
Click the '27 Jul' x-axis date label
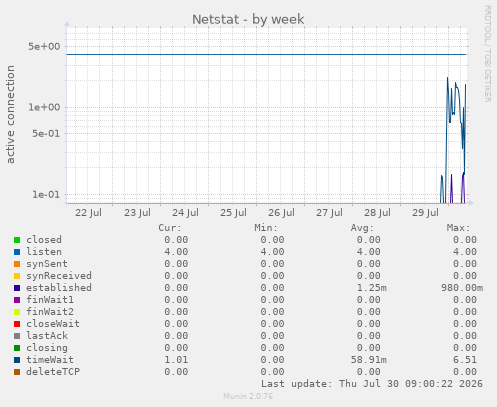pyautogui.click(x=329, y=213)
